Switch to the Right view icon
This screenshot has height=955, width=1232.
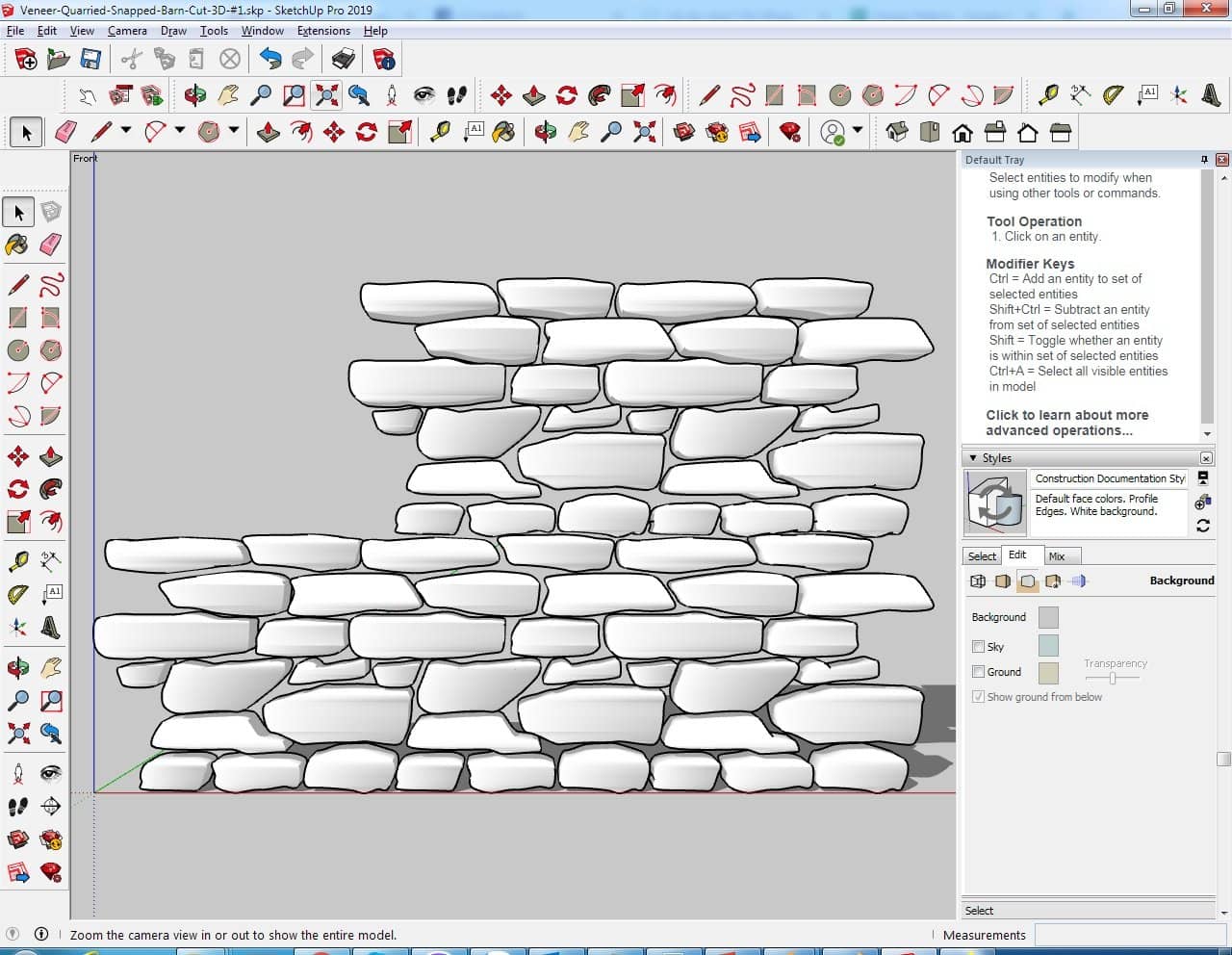point(995,131)
